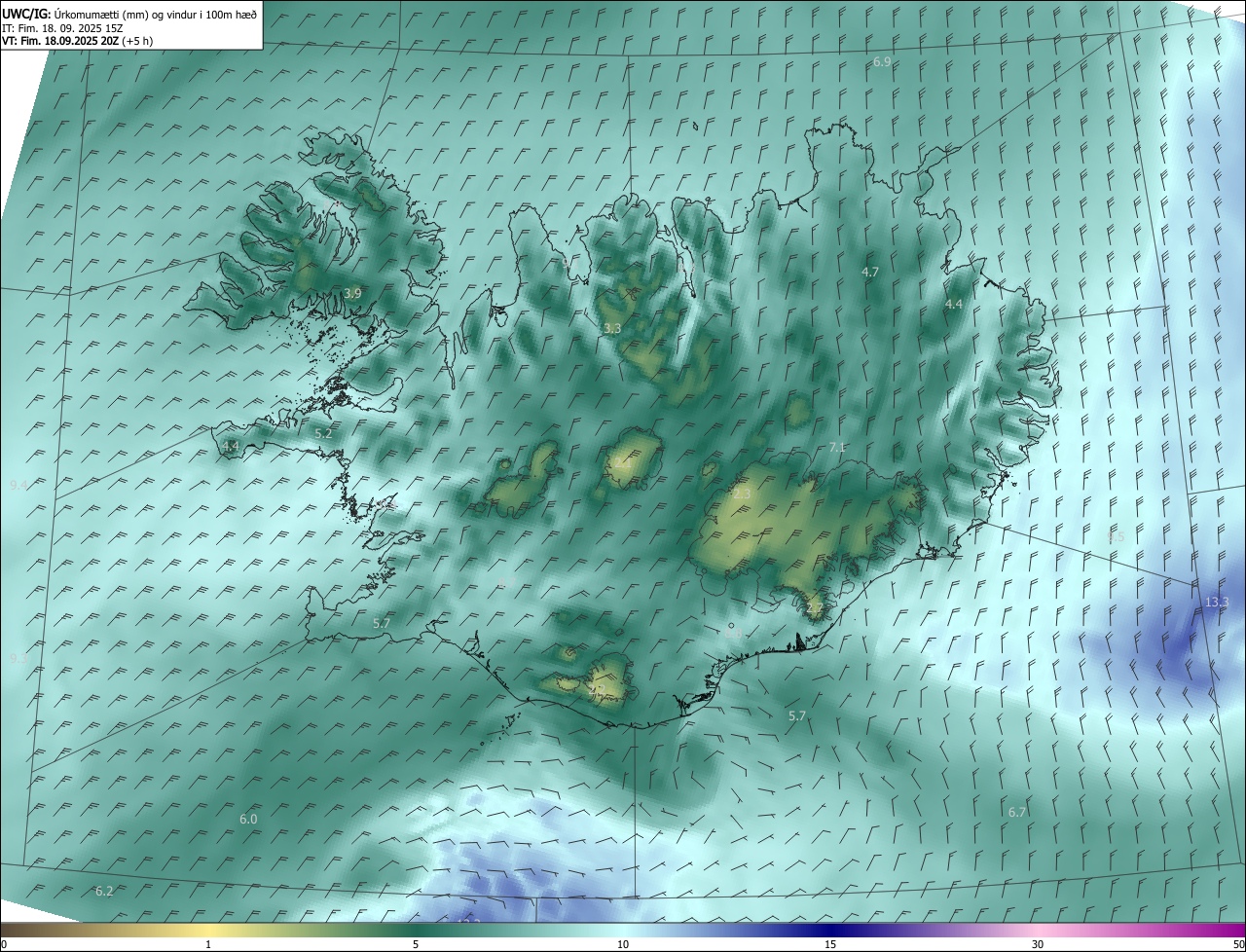Click the 9.3 value label on the map

click(18, 659)
